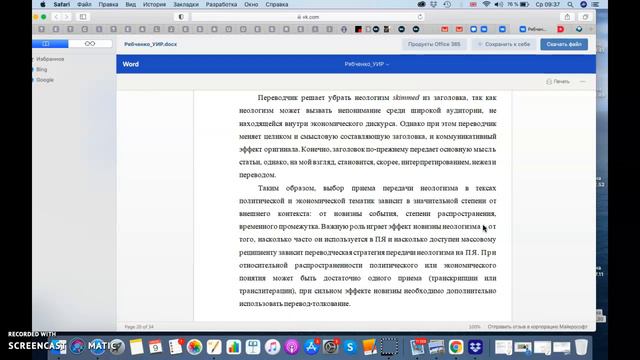The image size is (640, 360).
Task: Click the battery status indicator
Action: 518,4
